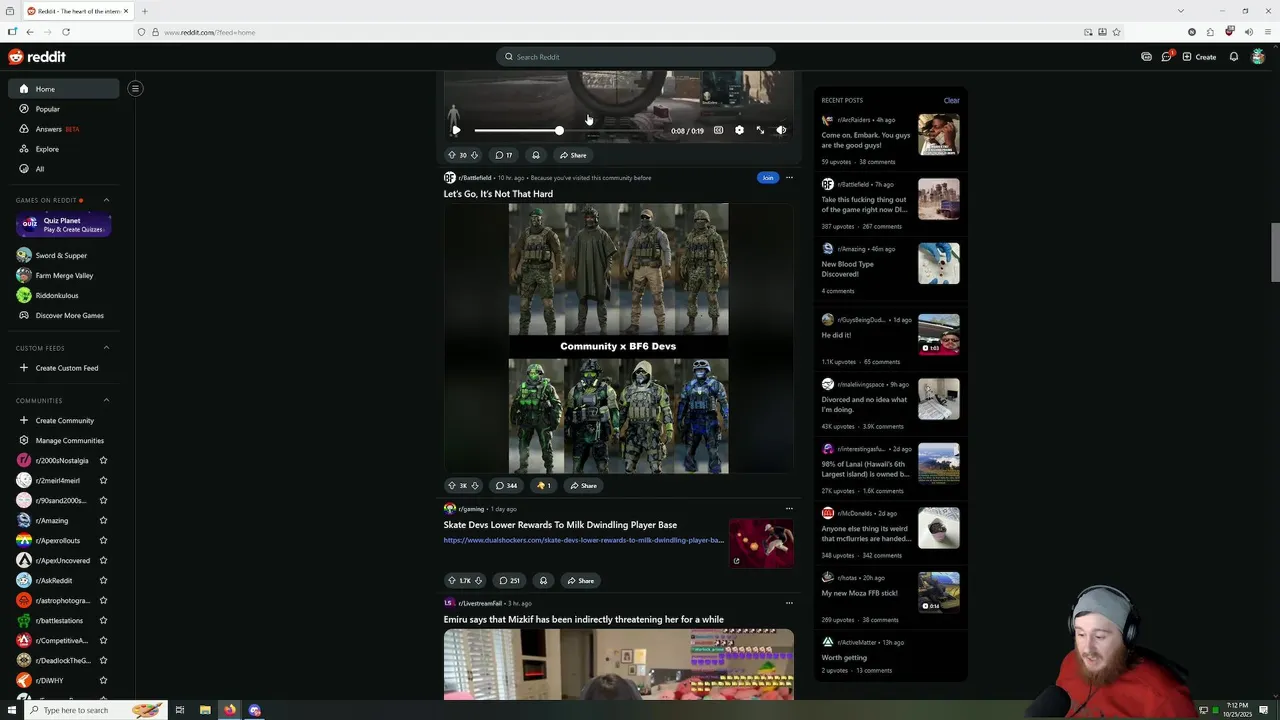Image resolution: width=1280 pixels, height=720 pixels.
Task: Join the r/Battlefield community
Action: coord(767,178)
